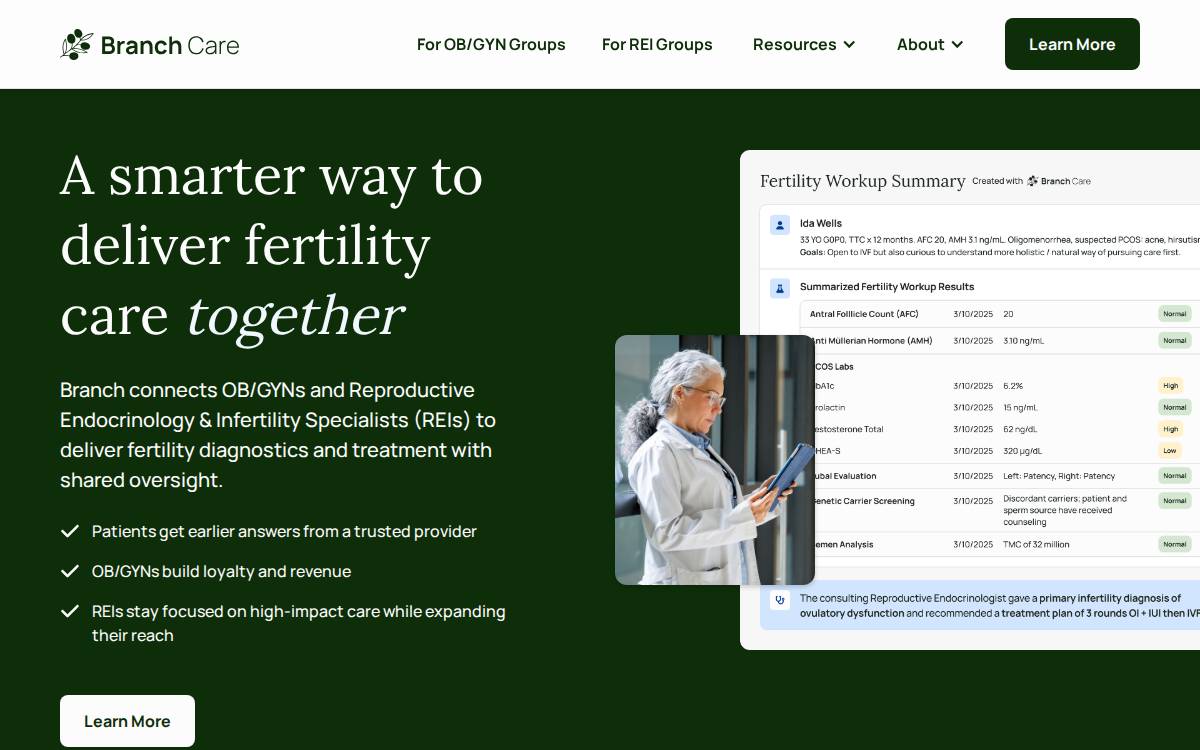Click the checkmark beside 'Patients get earlier answers'

[x=70, y=531]
